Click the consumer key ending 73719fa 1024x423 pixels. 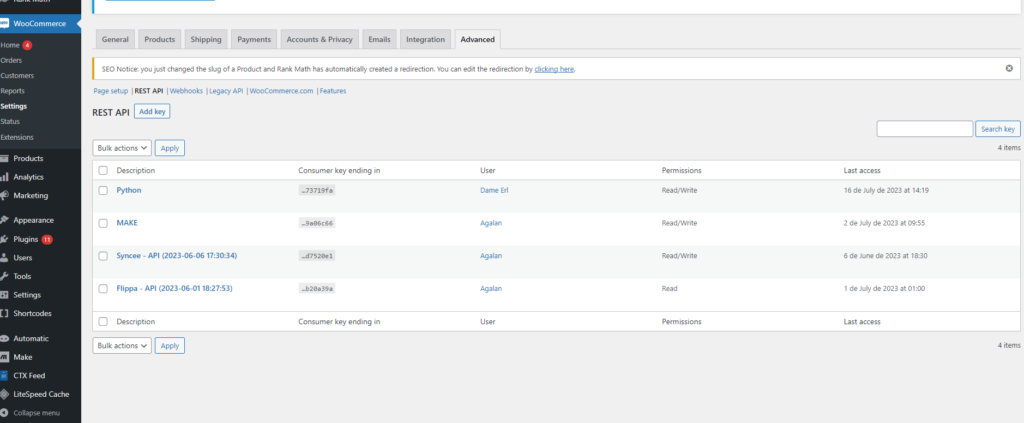pos(317,191)
